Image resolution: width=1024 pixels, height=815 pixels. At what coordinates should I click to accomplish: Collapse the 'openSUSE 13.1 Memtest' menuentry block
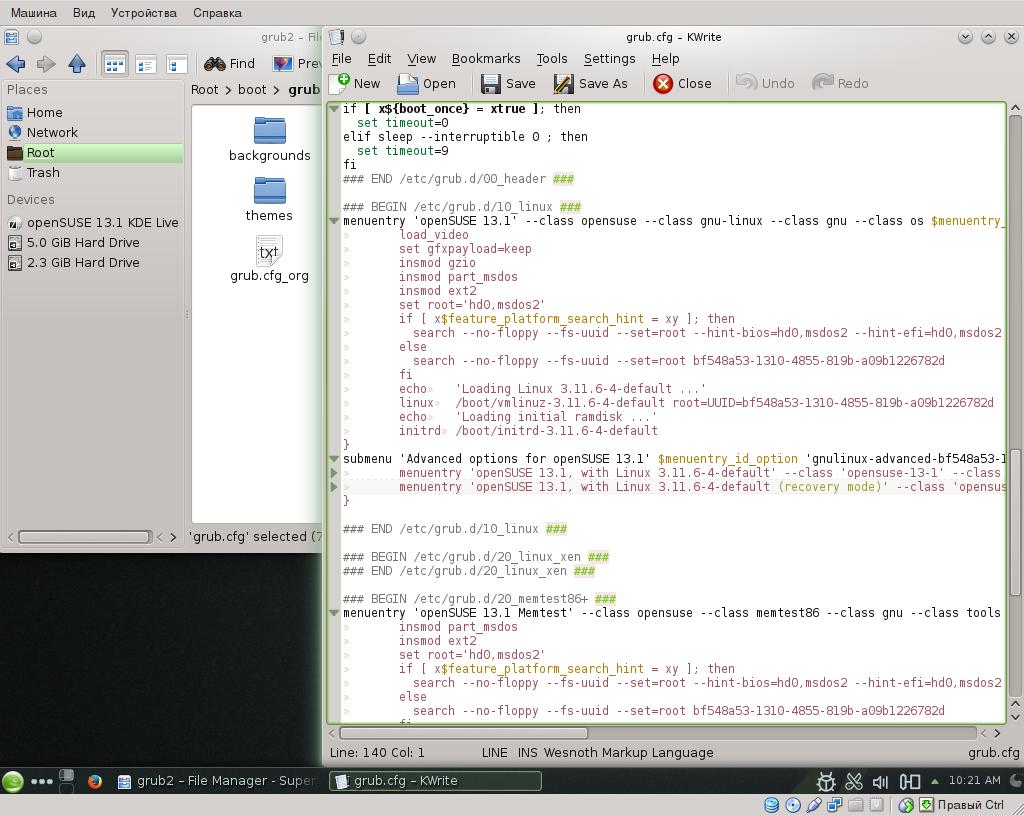(334, 613)
